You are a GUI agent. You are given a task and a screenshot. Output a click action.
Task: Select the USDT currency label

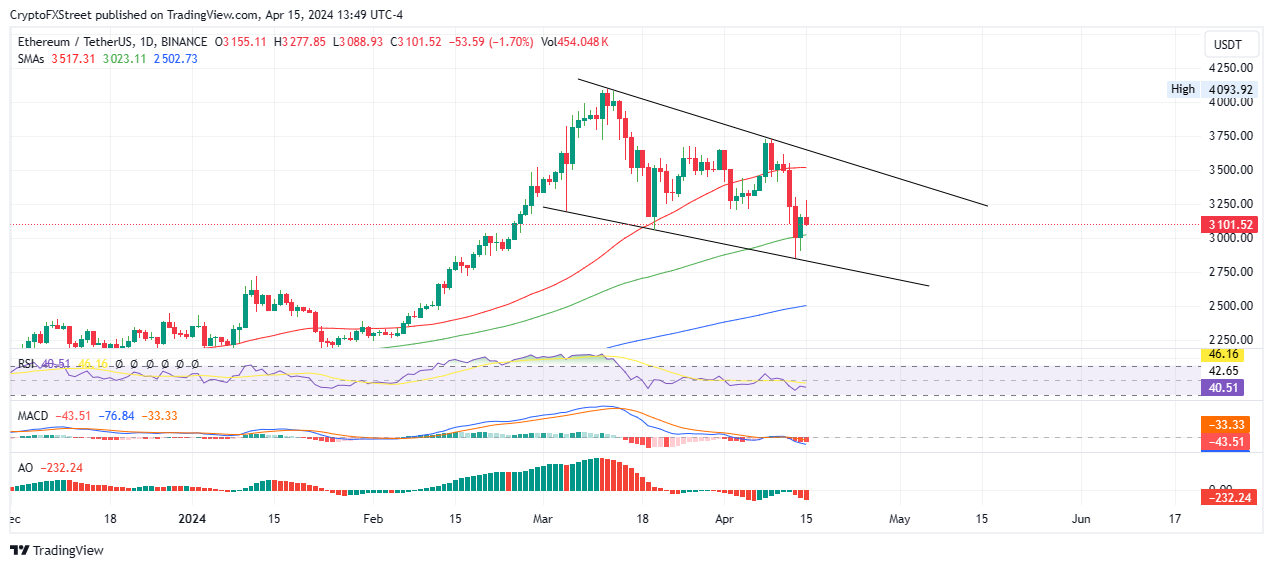[1227, 45]
